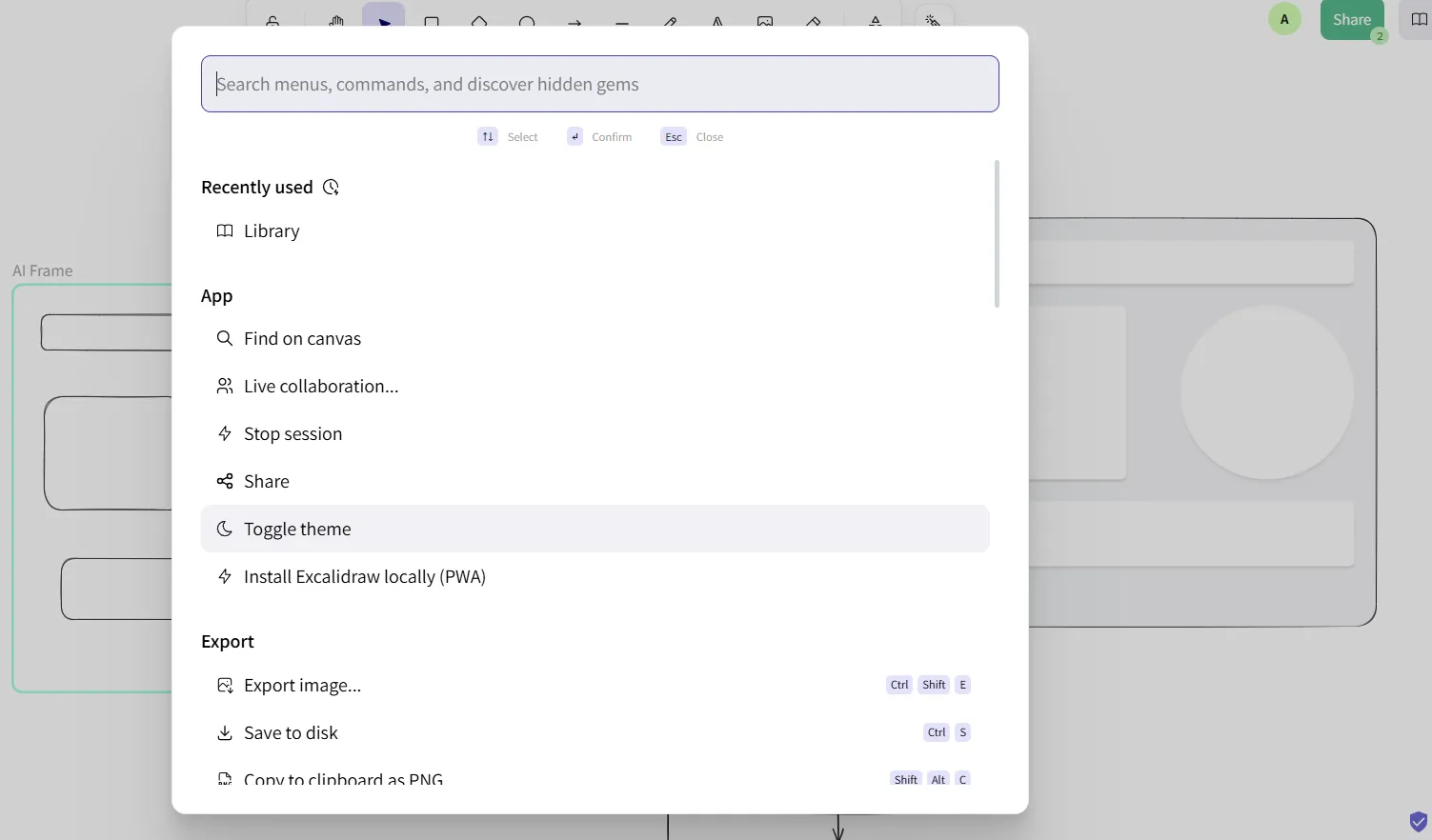The height and width of the screenshot is (840, 1432).
Task: Select the Rectangle shape tool
Action: [x=432, y=19]
